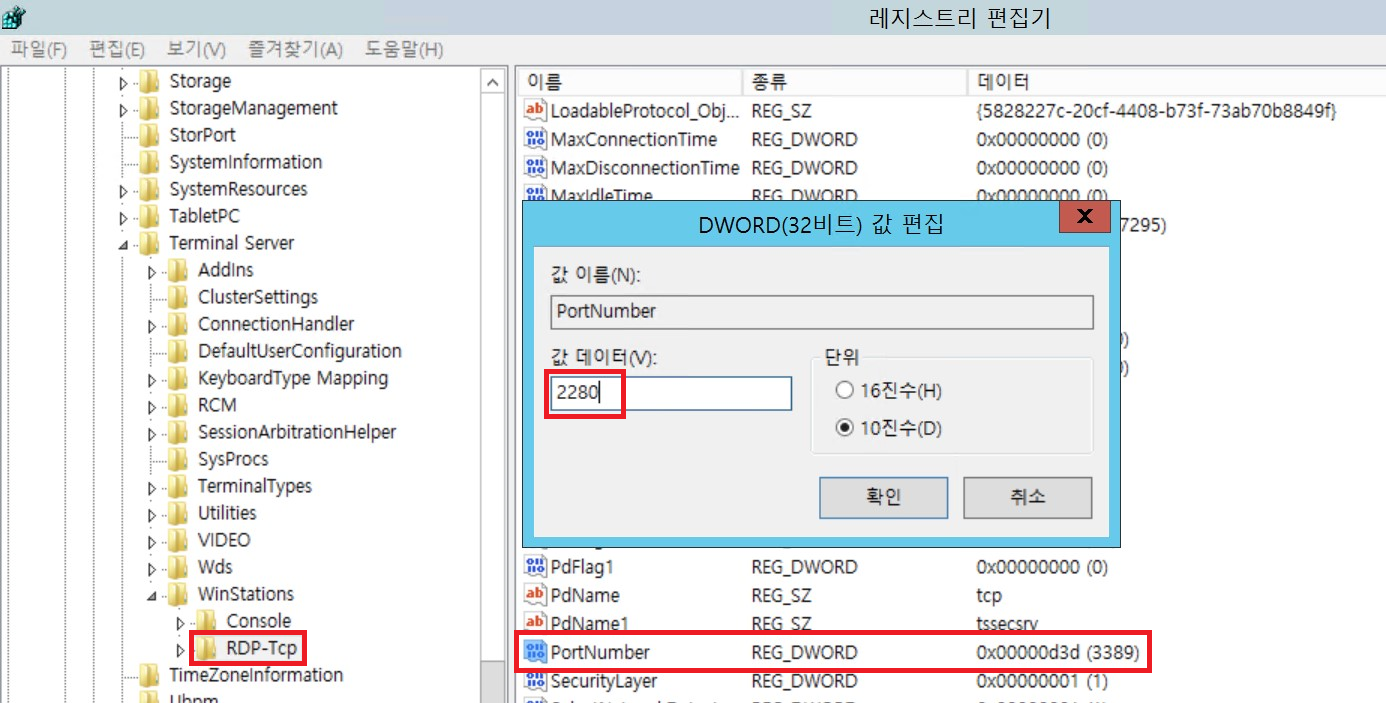The height and width of the screenshot is (703, 1386).
Task: Open the 도움말(H) menu
Action: point(404,49)
